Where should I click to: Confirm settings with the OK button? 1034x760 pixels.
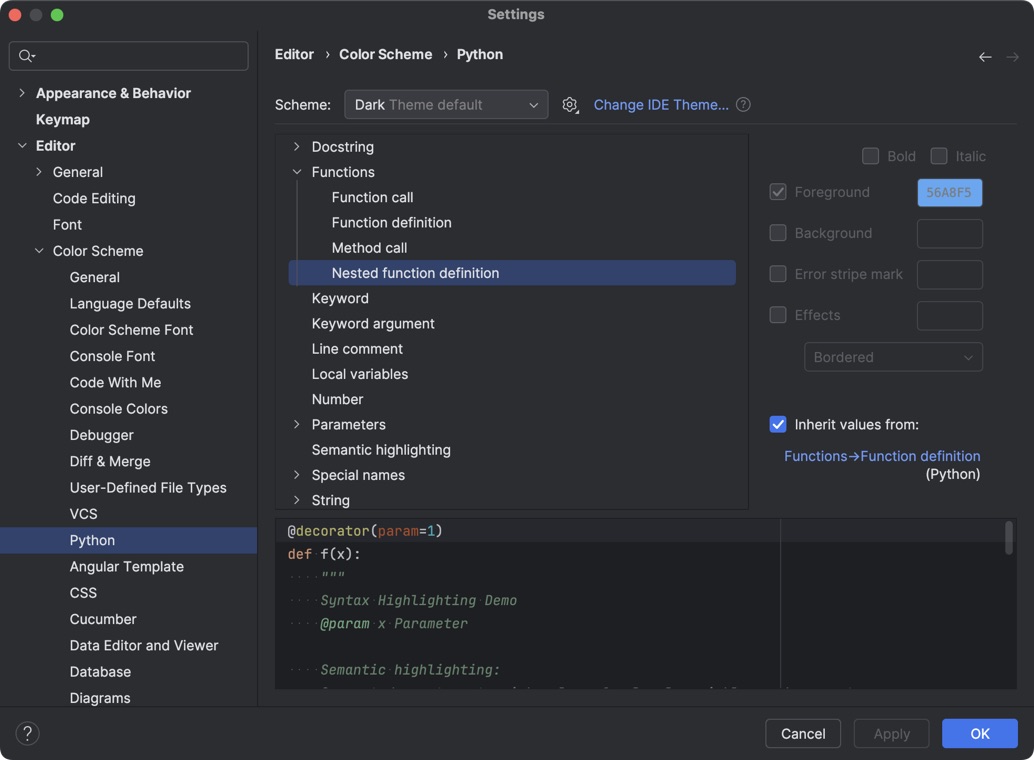pos(979,733)
